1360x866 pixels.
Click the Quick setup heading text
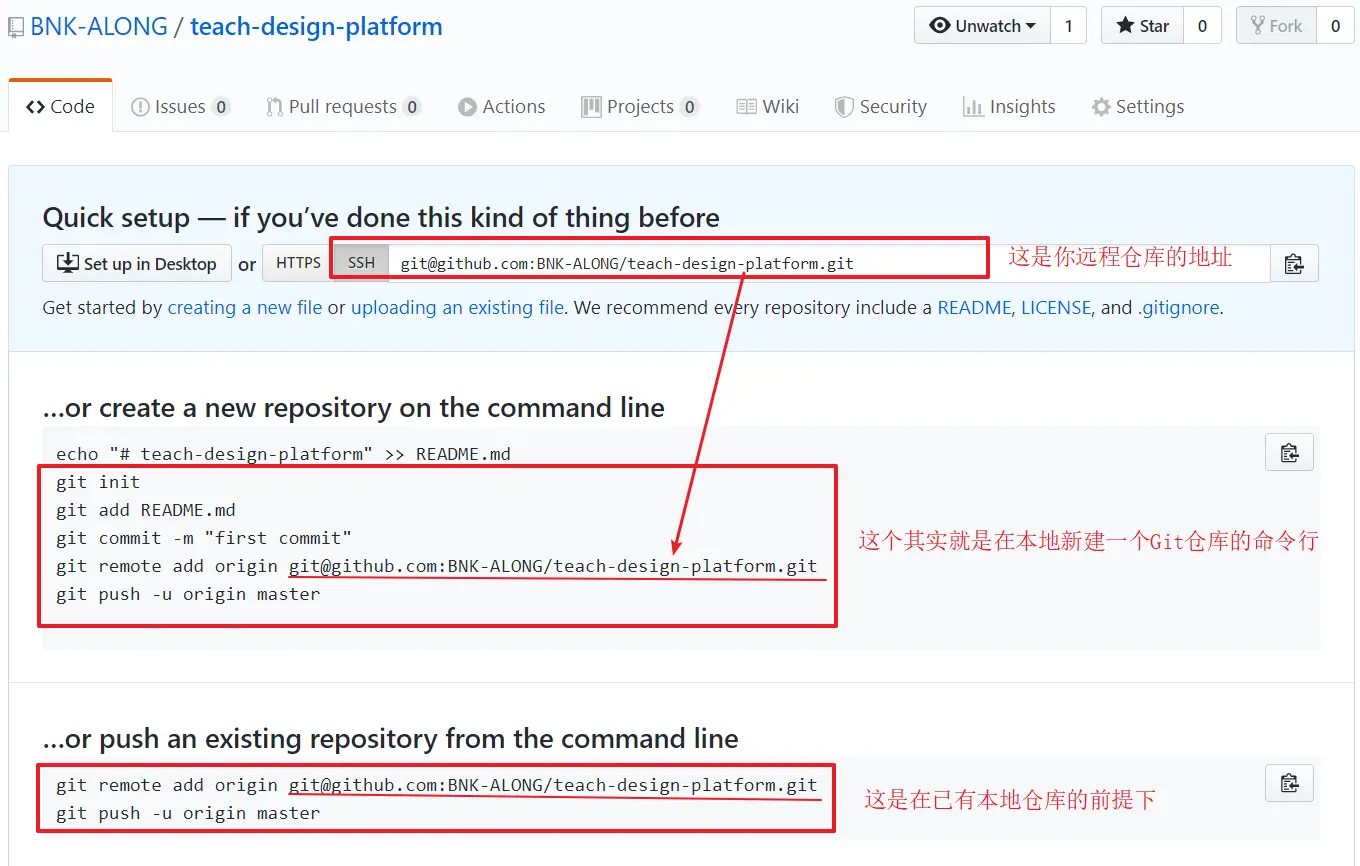(381, 217)
